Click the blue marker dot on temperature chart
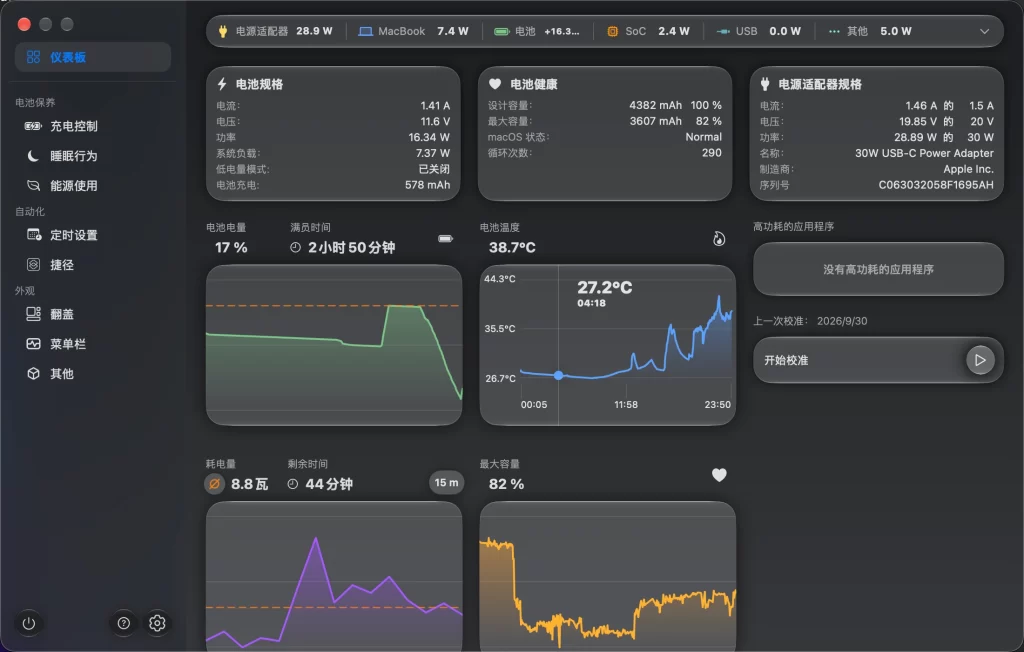 coord(558,375)
